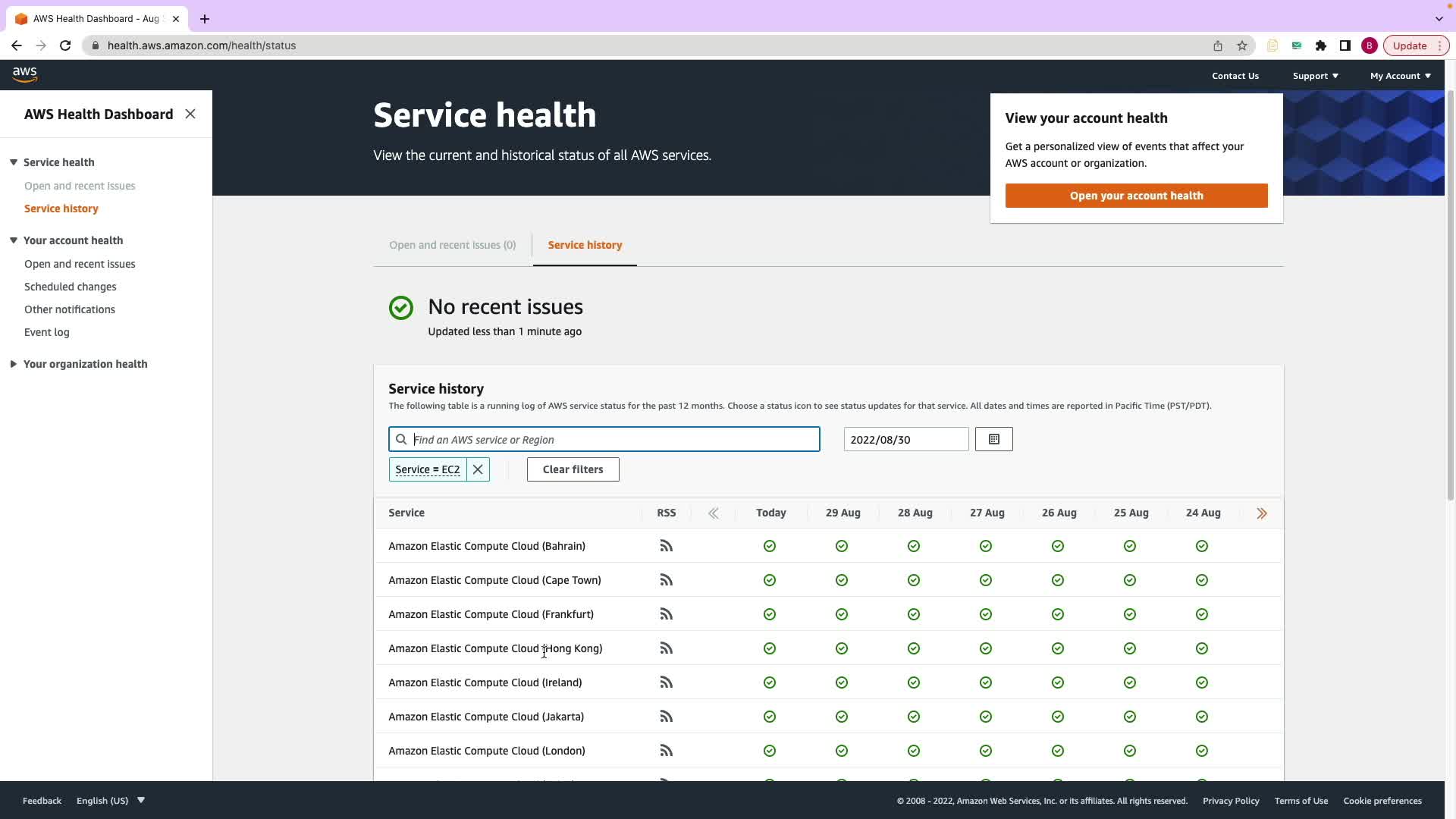This screenshot has width=1456, height=819.
Task: Click RSS icon for EC2 Frankfurt
Action: click(666, 614)
